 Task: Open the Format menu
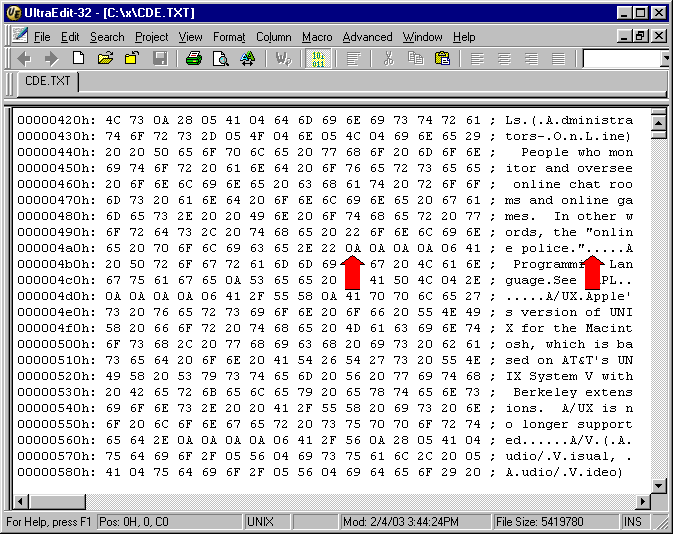click(229, 37)
